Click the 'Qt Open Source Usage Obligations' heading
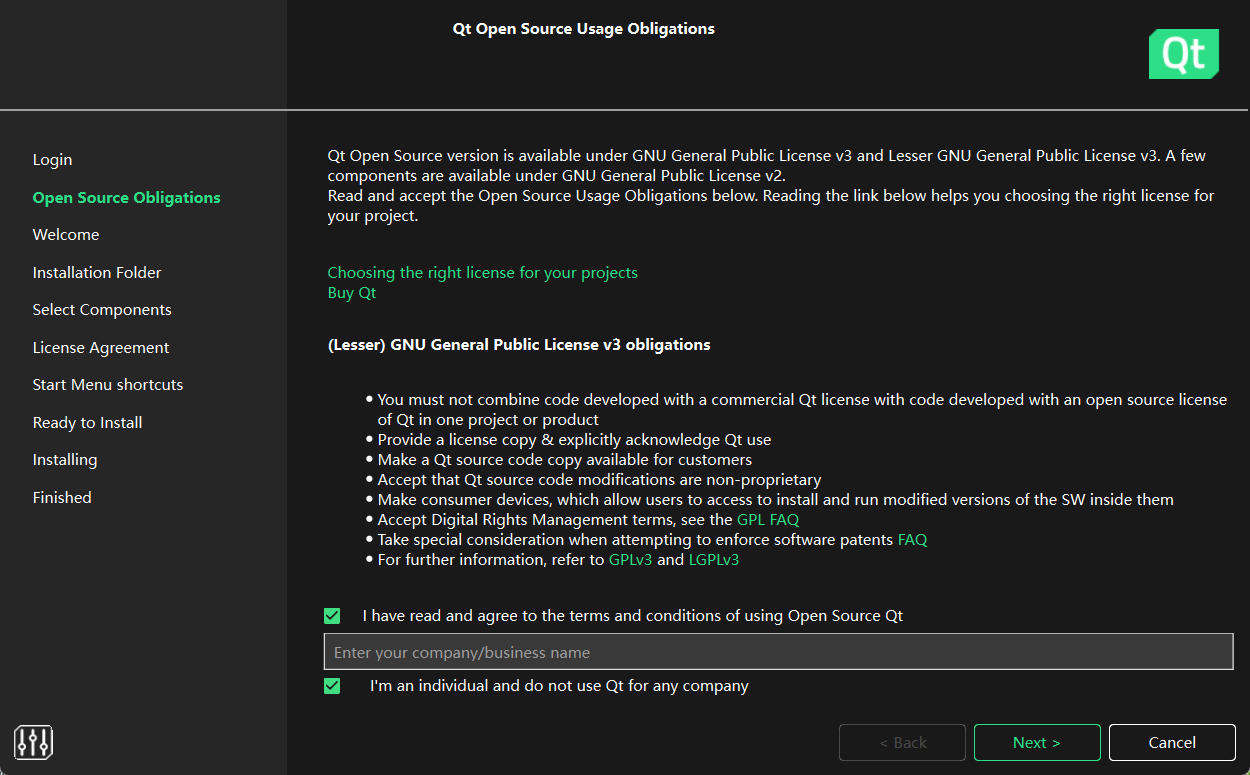Viewport: 1250px width, 775px height. (x=584, y=29)
